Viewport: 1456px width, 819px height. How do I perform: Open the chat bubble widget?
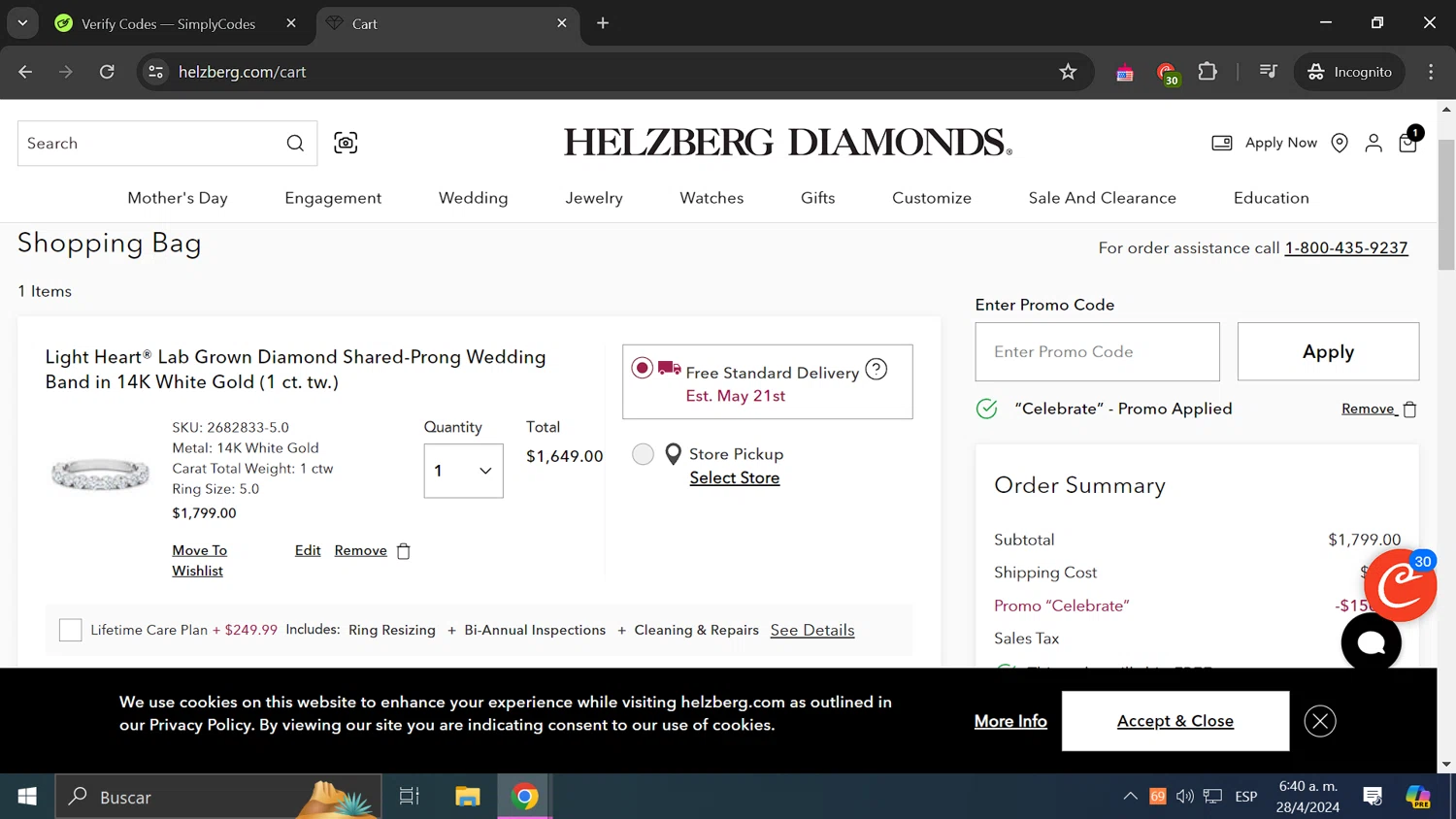click(1371, 642)
